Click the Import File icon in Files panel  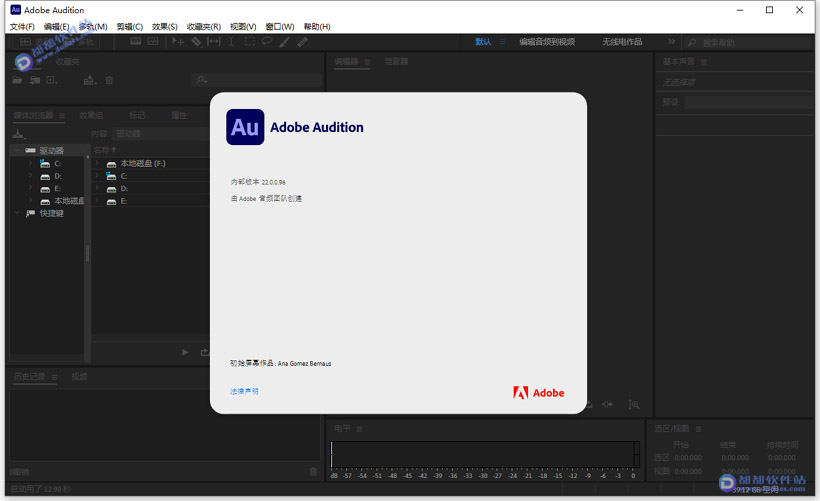coord(35,80)
